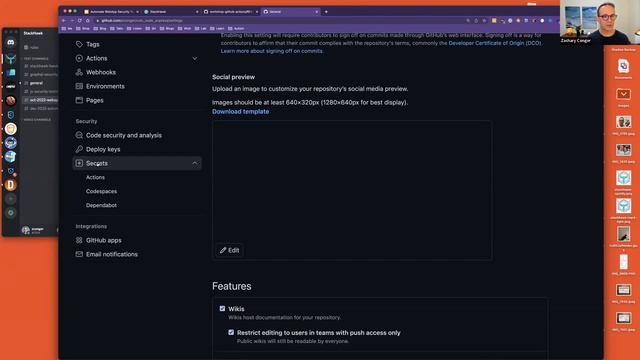Viewport: 640px width, 360px height.
Task: Click the user avatar at Discord bottom
Action: point(26,230)
